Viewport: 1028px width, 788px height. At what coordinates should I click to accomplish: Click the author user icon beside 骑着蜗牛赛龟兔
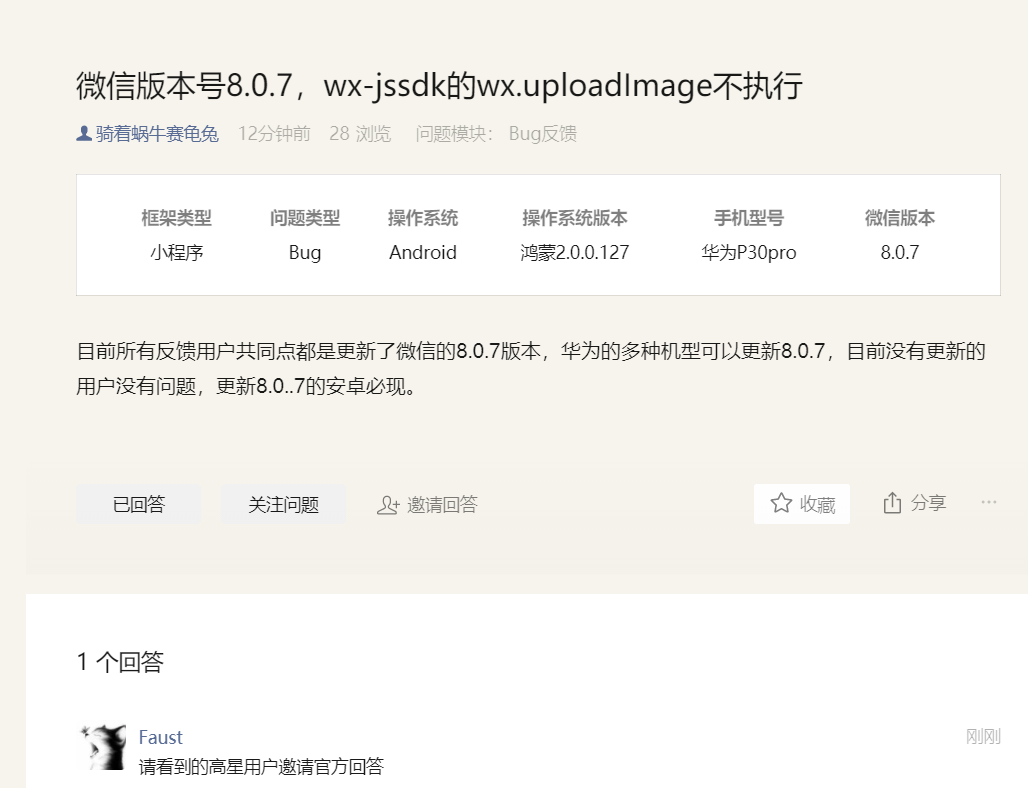coord(84,134)
